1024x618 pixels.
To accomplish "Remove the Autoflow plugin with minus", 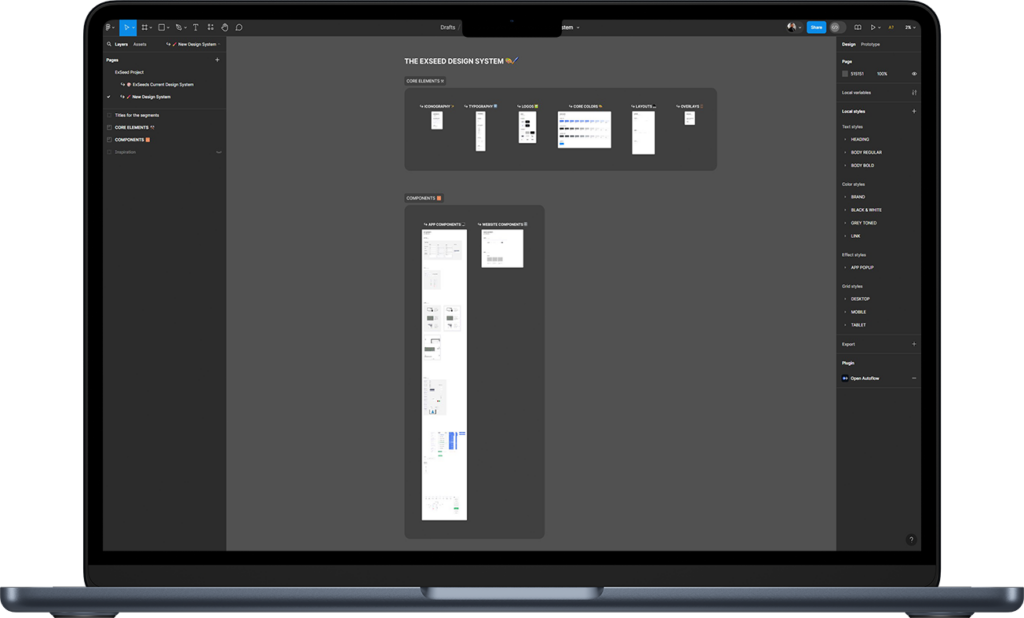I will click(914, 378).
